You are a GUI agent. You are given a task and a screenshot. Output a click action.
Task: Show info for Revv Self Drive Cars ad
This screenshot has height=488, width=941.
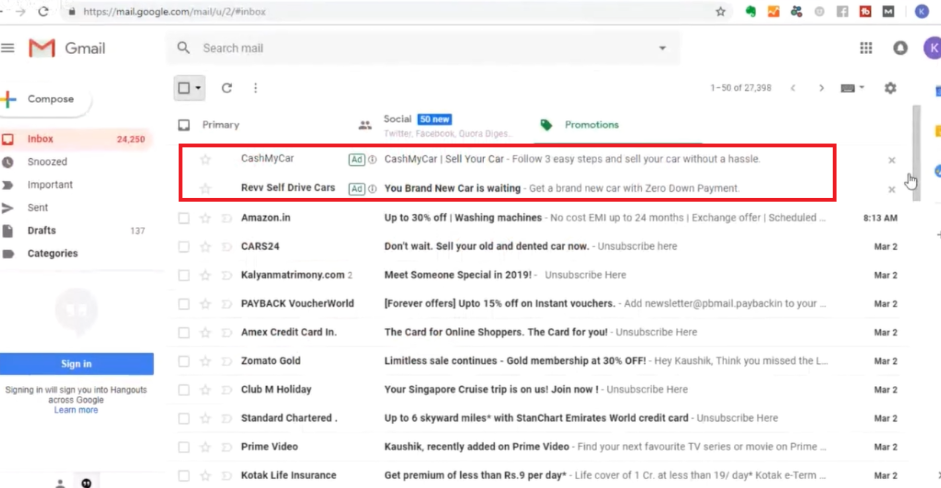click(372, 188)
